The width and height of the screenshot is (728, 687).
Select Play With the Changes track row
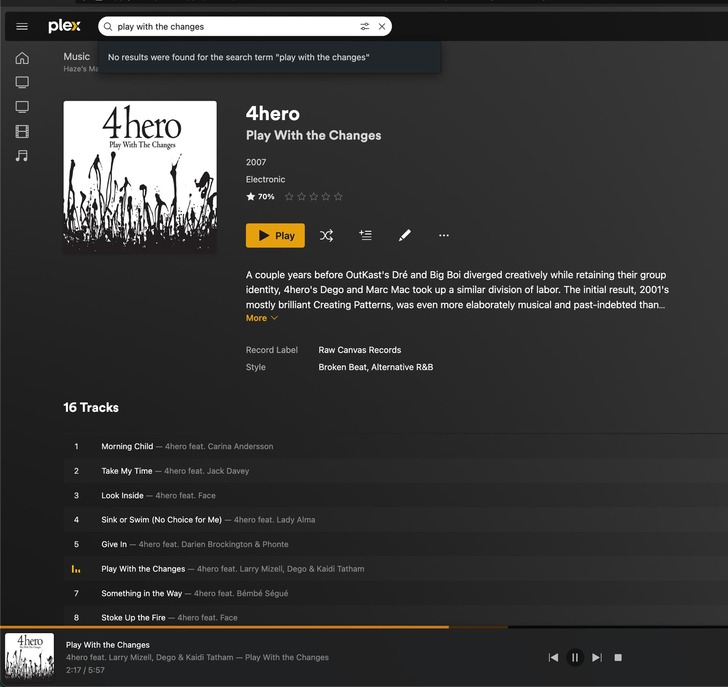396,569
